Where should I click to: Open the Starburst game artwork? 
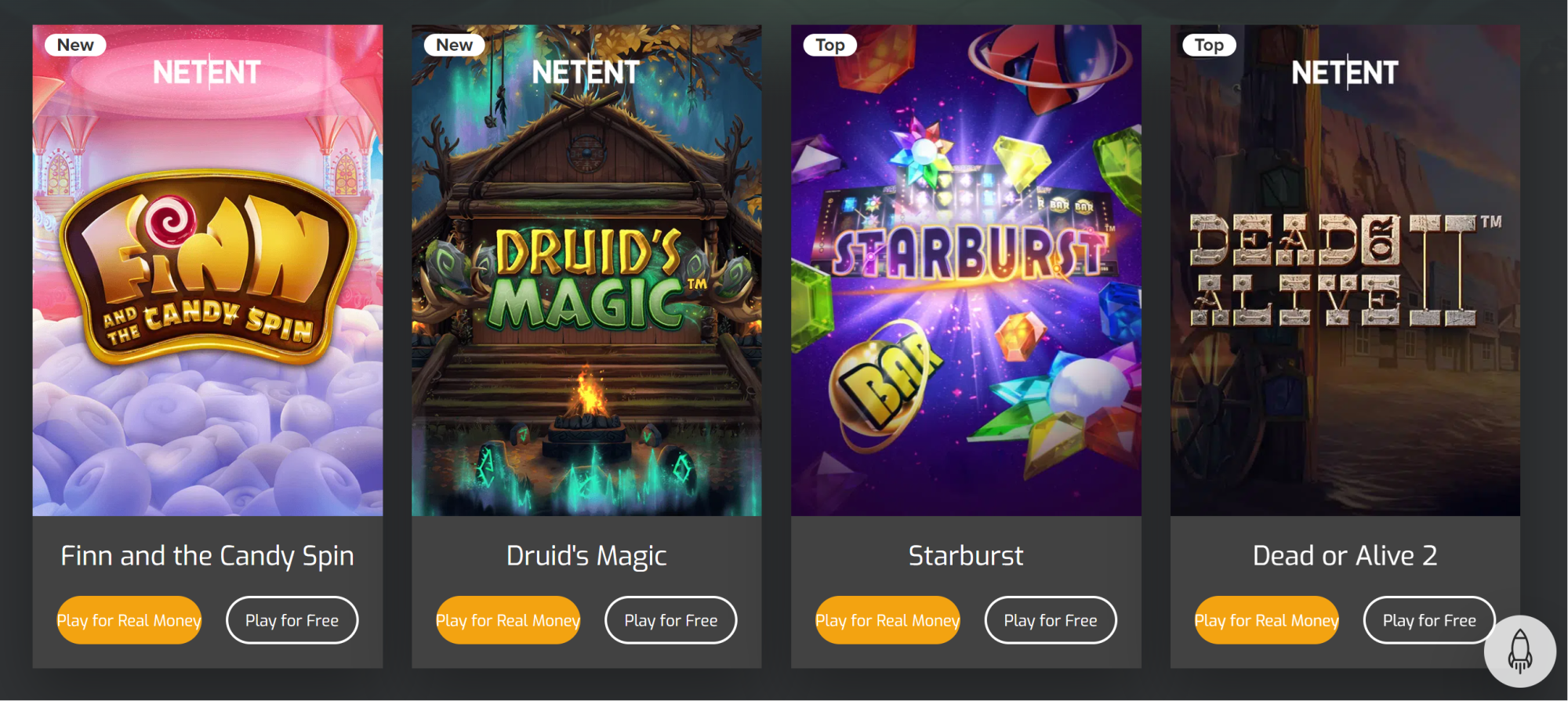pos(966,271)
